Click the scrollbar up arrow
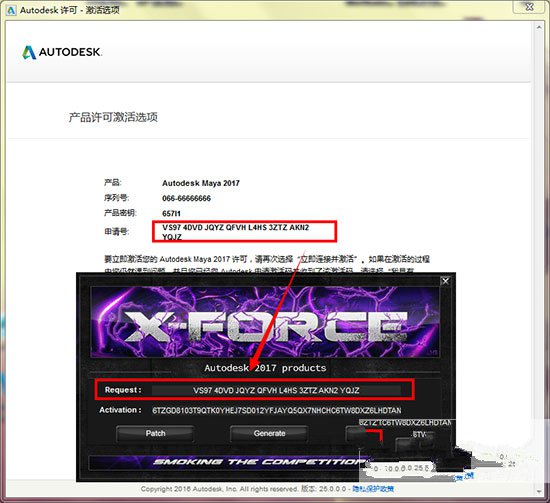Viewport: 550px width, 503px height. click(538, 27)
